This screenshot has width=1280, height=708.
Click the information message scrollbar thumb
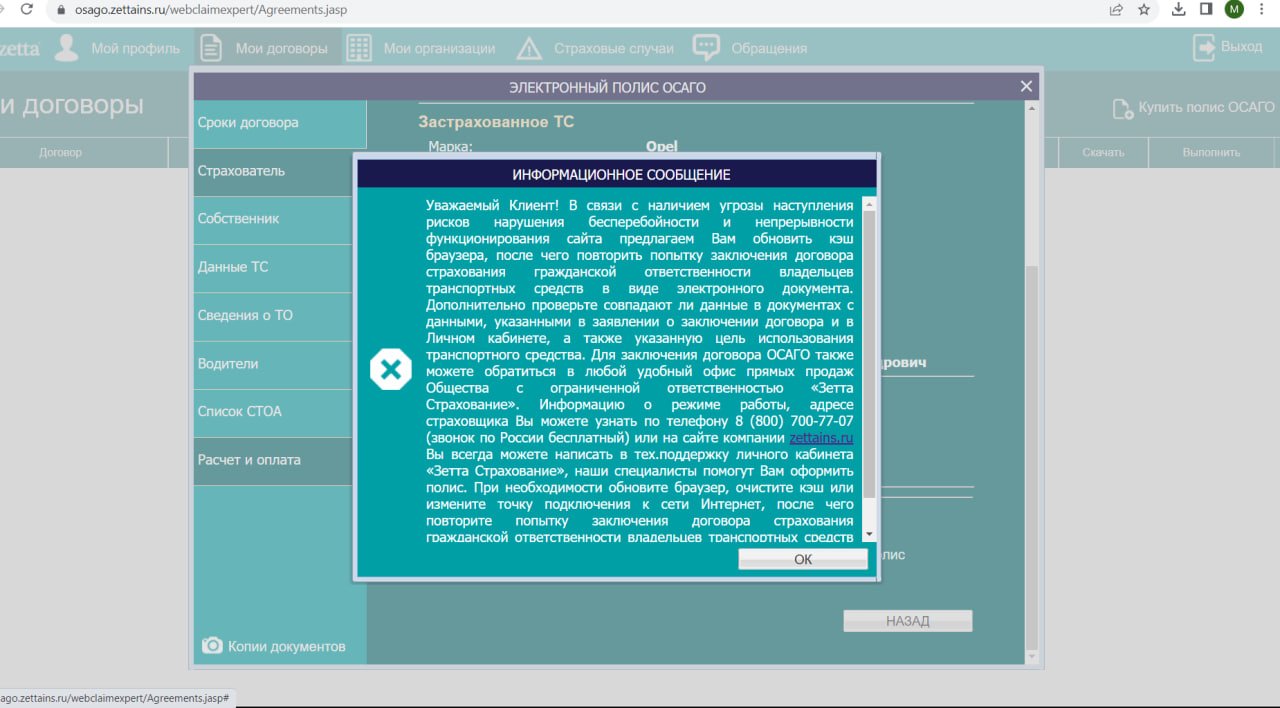pyautogui.click(x=869, y=355)
